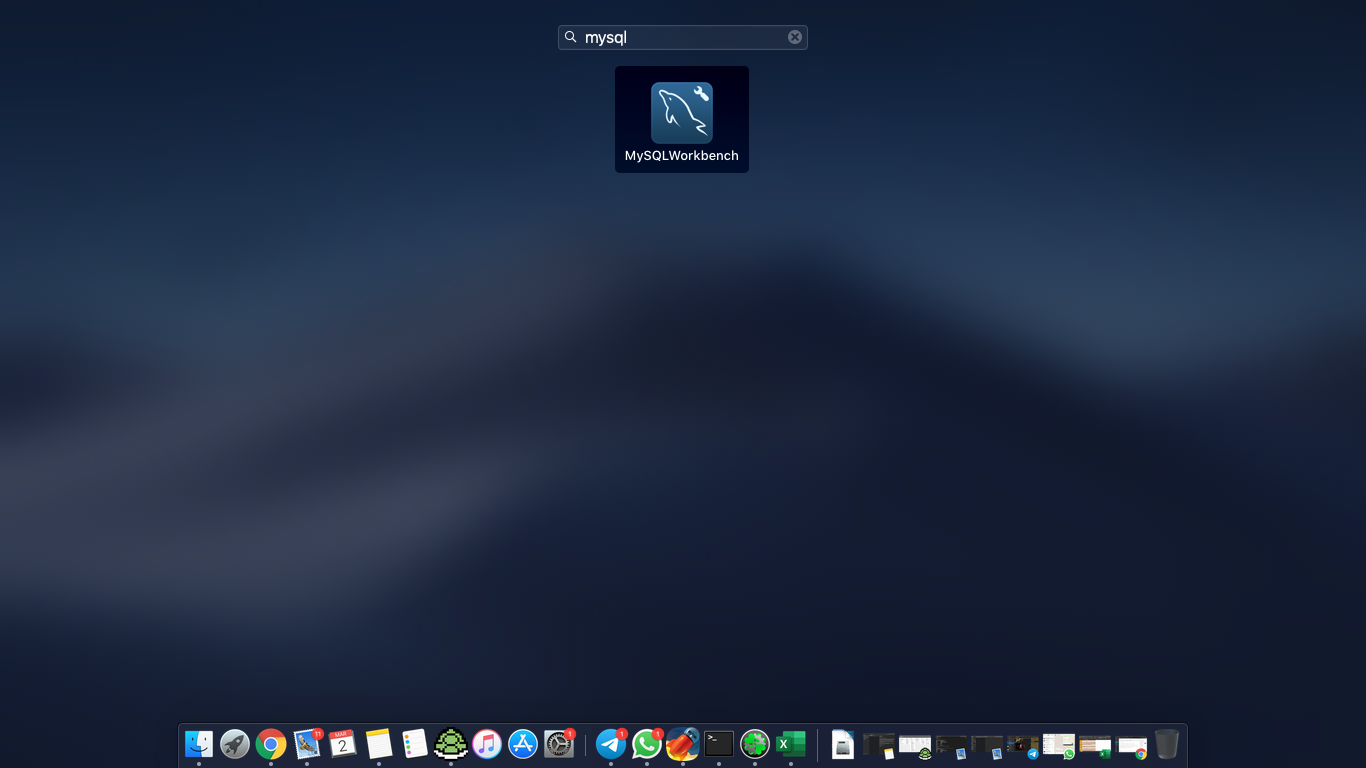Open Reminders from the Dock
The width and height of the screenshot is (1366, 768).
415,744
